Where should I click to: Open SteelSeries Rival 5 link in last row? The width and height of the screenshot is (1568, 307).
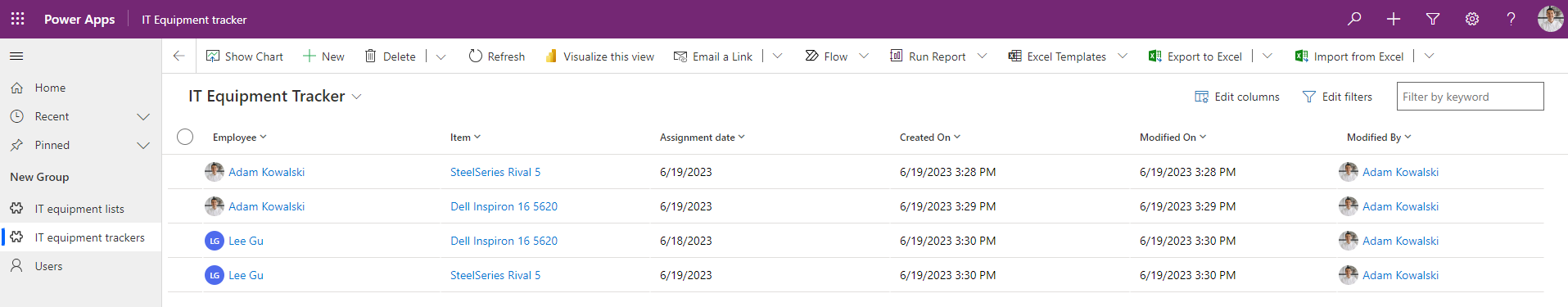click(495, 275)
